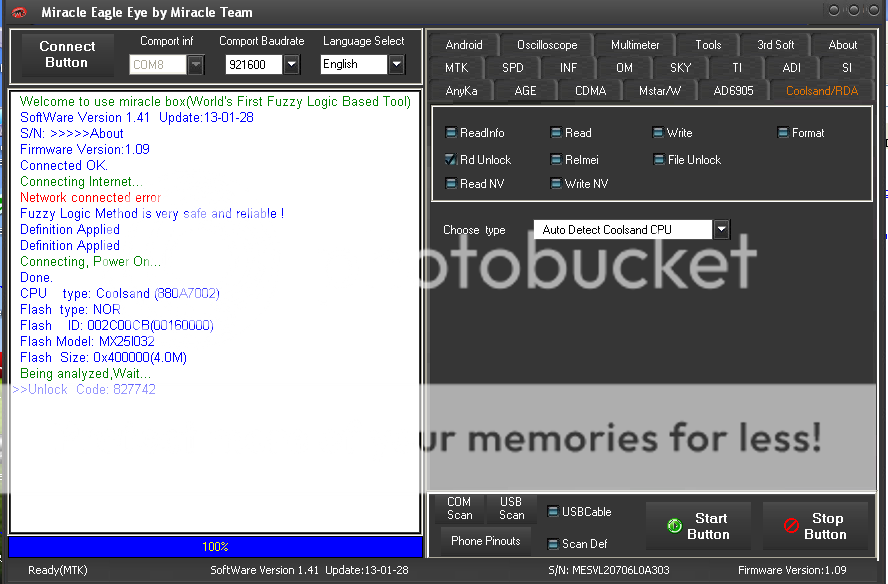Viewport: 888px width, 584px height.
Task: Switch to the AD6905 tab
Action: [x=733, y=91]
